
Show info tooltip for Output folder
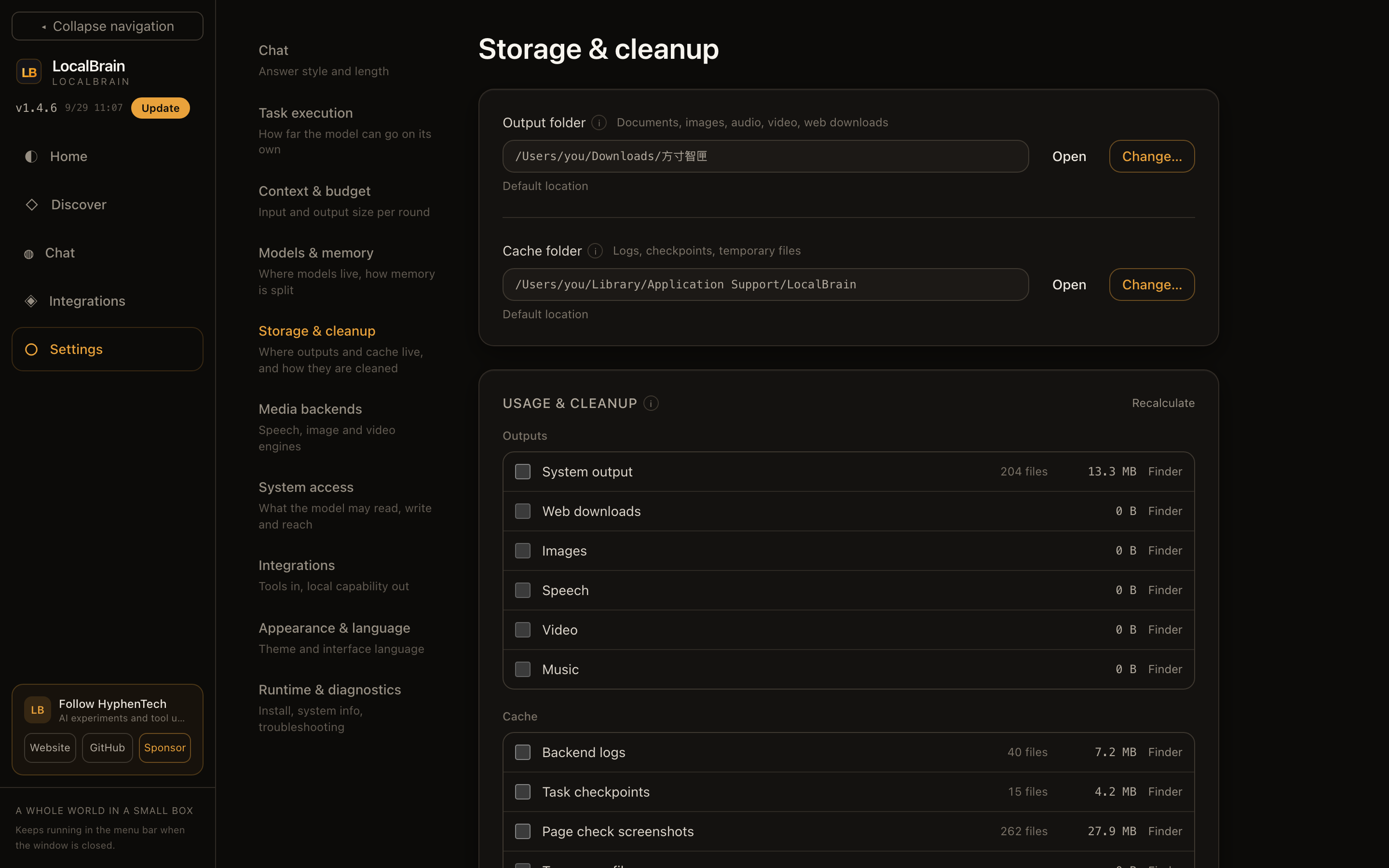pos(599,122)
